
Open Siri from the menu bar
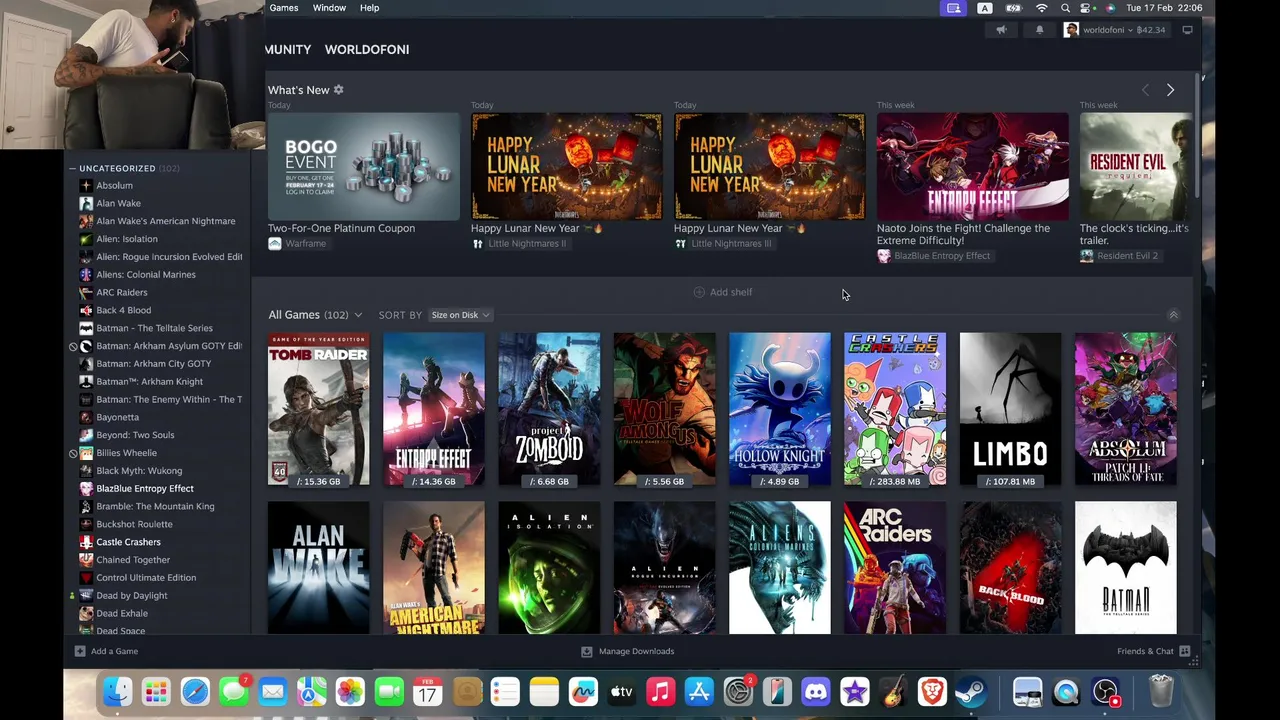(1111, 8)
